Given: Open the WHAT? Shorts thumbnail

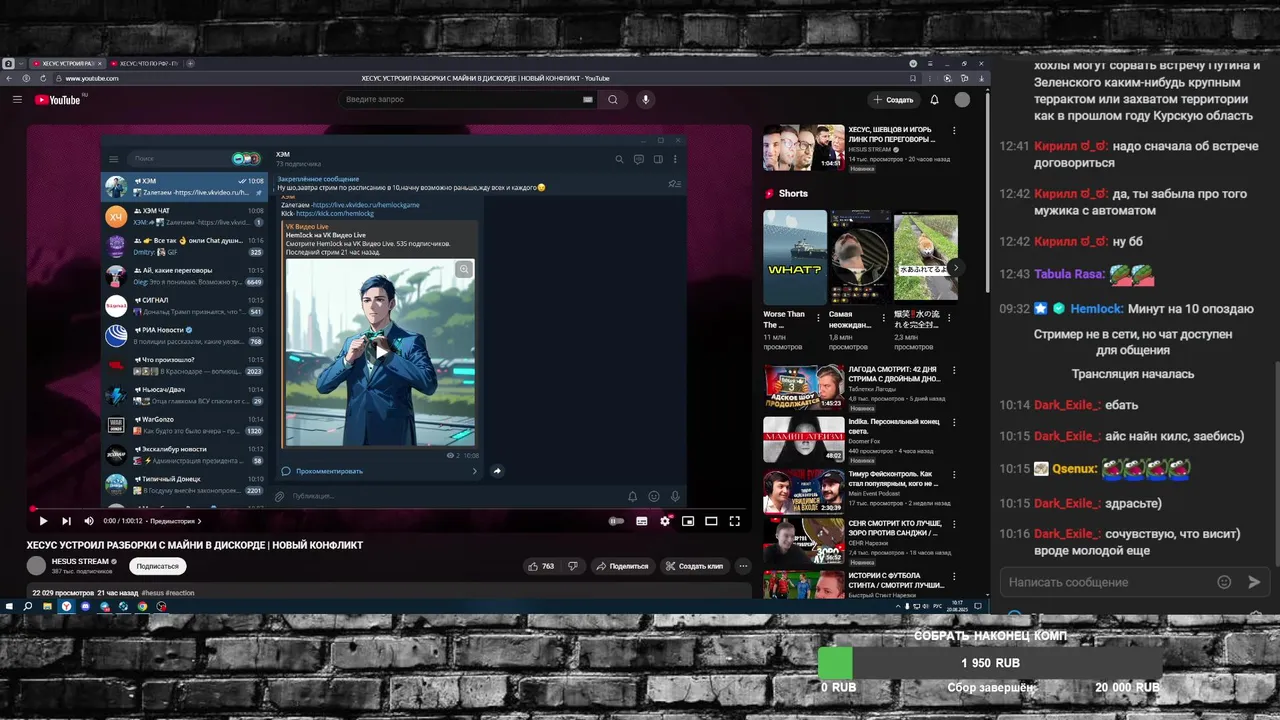Looking at the screenshot, I should [795, 256].
